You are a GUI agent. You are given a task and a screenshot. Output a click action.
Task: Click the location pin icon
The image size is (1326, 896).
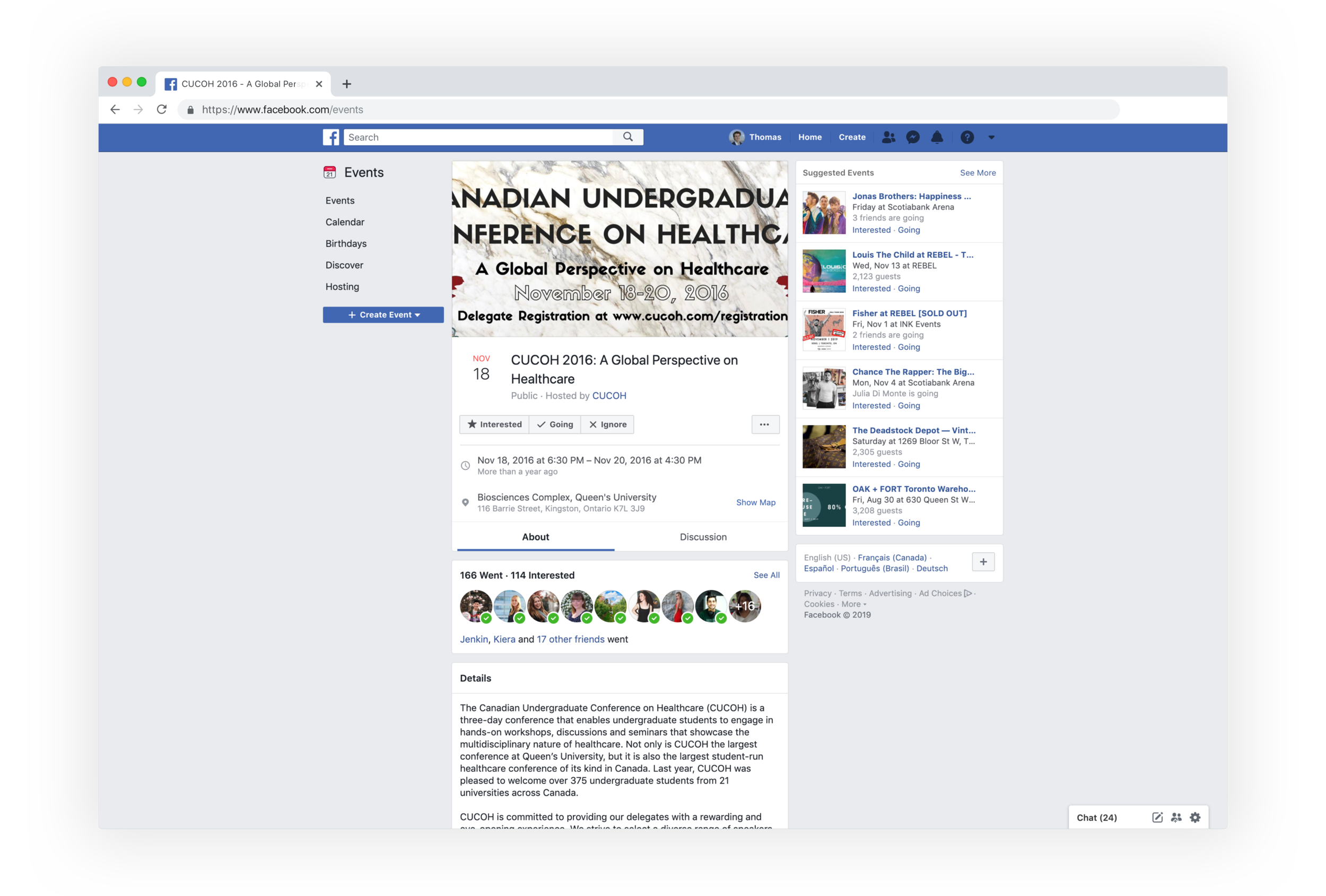[466, 503]
